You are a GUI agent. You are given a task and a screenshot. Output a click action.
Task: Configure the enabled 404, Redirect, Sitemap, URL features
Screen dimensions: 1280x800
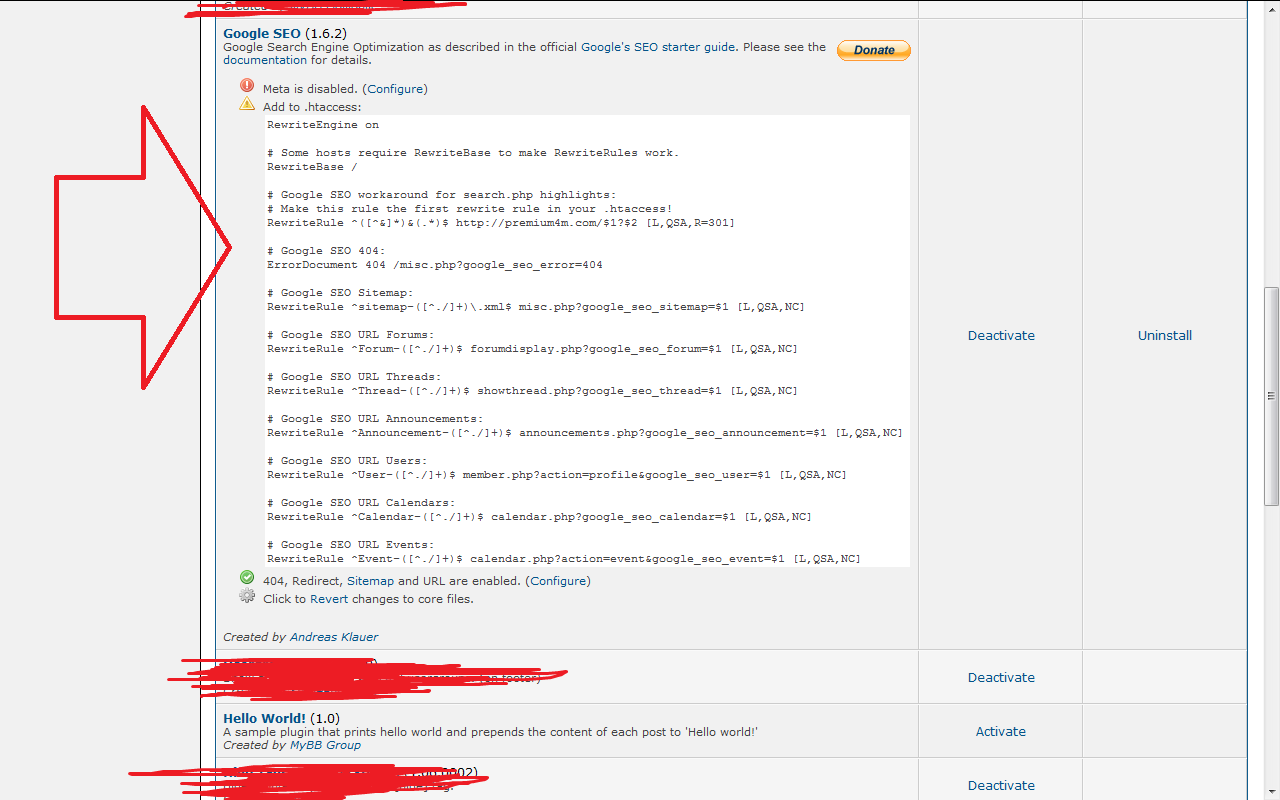[x=558, y=581]
